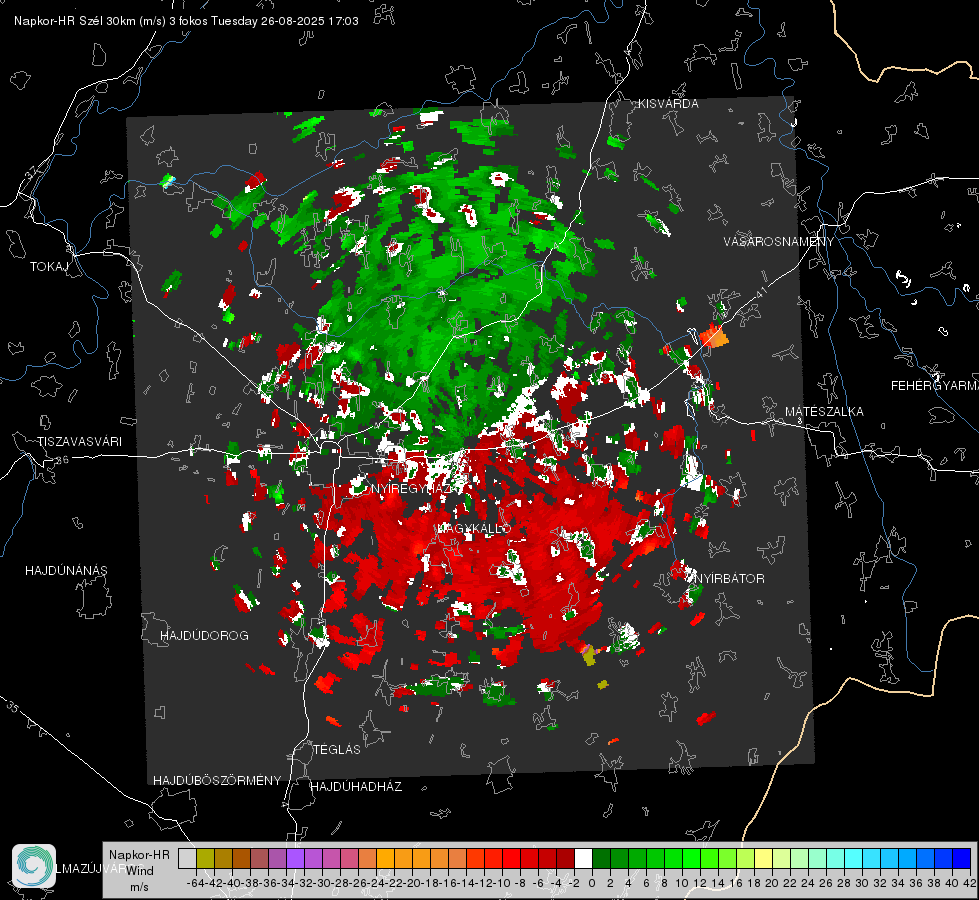This screenshot has height=900, width=979.
Task: Click the '-64' value on the legend scale
Action: (195, 883)
